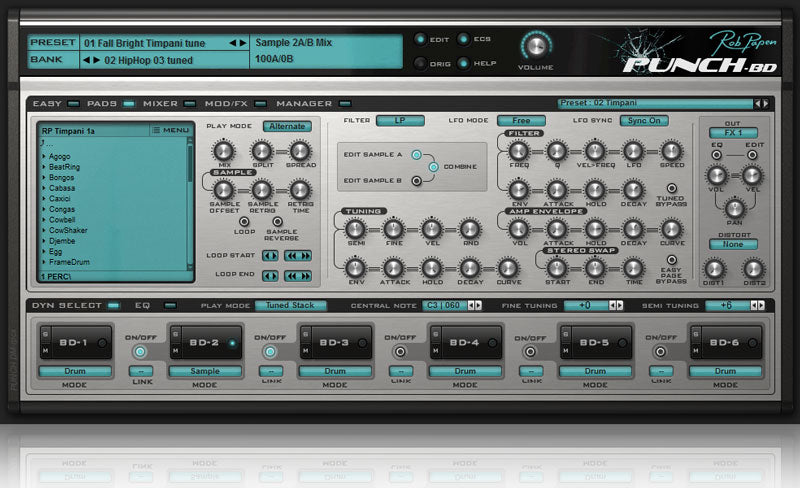
Task: Open BD-1 Drum mode dropdown
Action: click(x=75, y=371)
